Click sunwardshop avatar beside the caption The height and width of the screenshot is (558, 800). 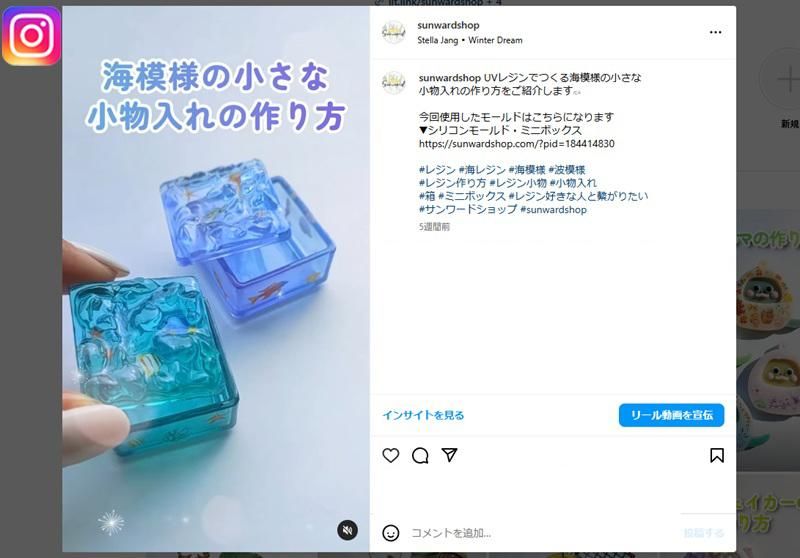pos(393,83)
